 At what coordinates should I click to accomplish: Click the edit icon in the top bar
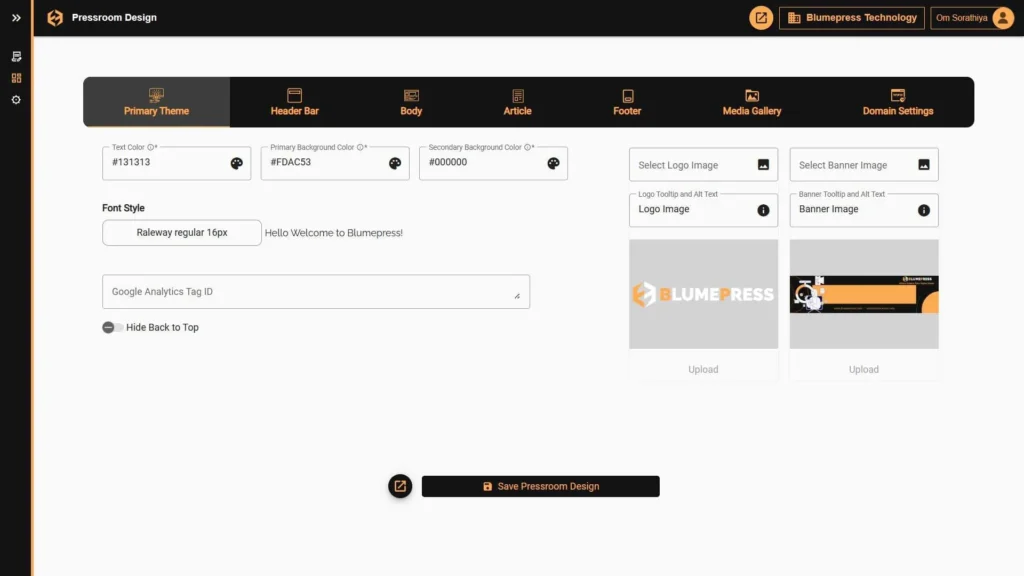tap(760, 17)
